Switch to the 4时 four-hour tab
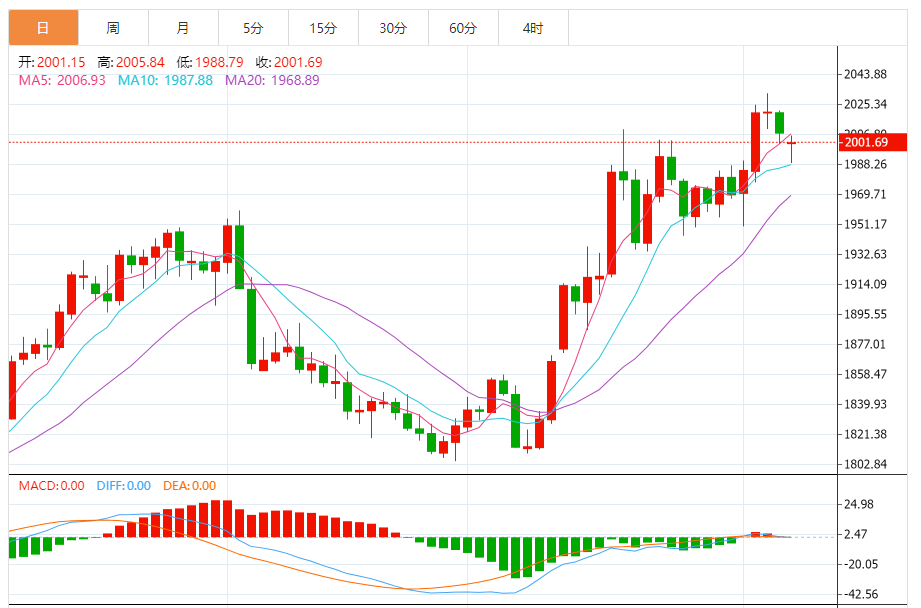This screenshot has width=921, height=608. click(x=533, y=28)
